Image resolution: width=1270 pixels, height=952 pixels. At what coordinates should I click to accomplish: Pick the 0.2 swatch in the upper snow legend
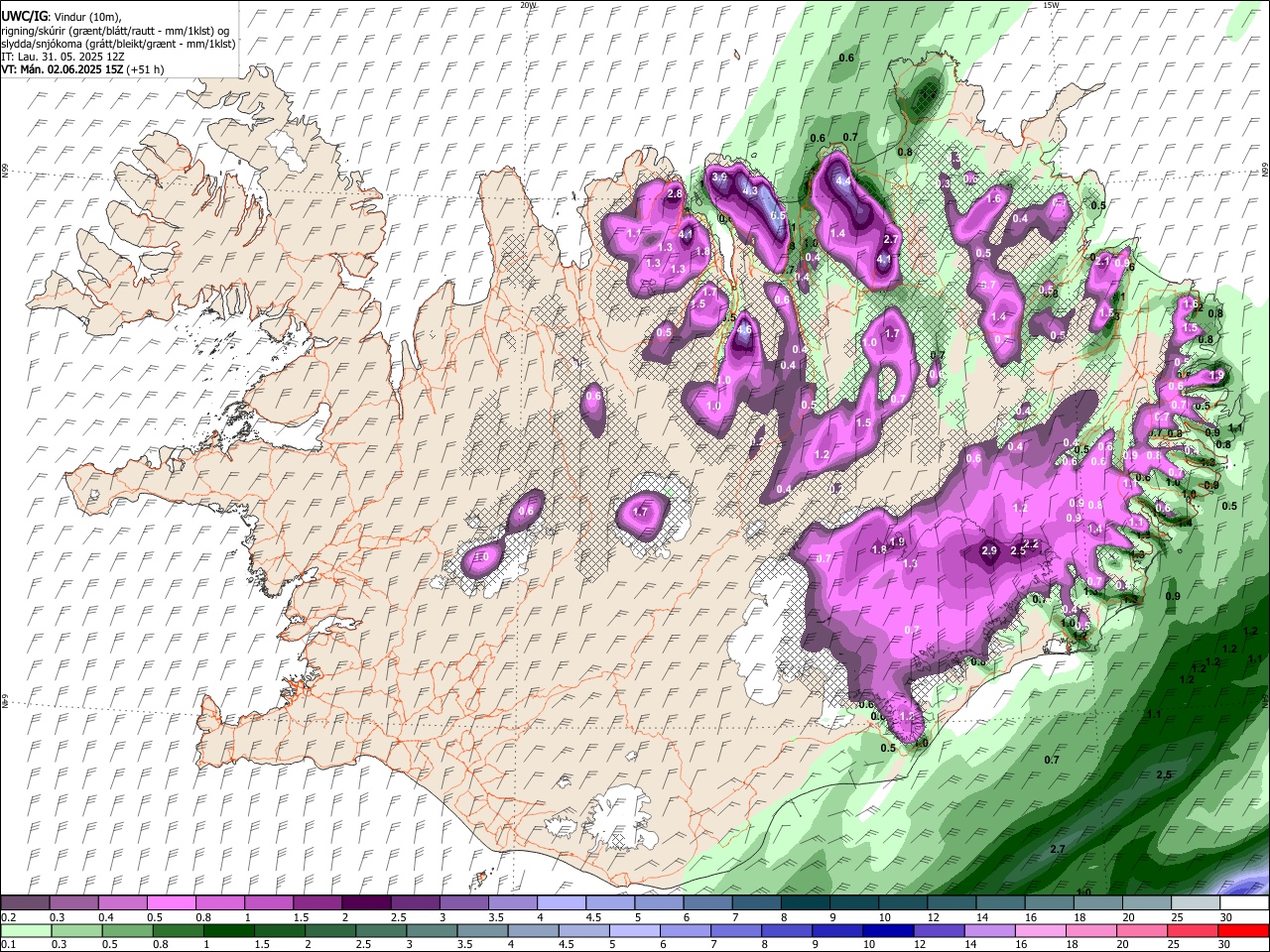click(25, 903)
